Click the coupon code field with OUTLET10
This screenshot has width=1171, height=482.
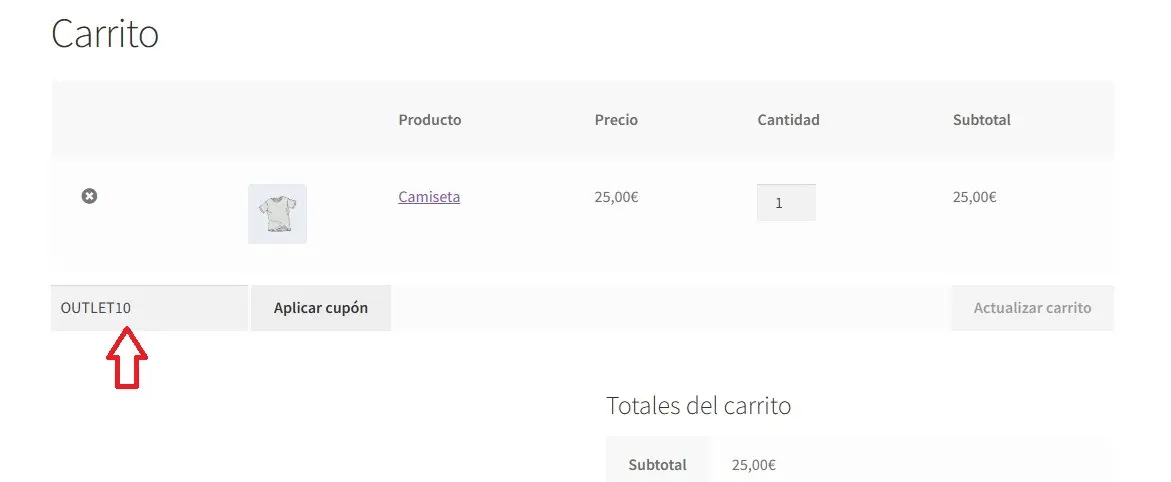(149, 308)
